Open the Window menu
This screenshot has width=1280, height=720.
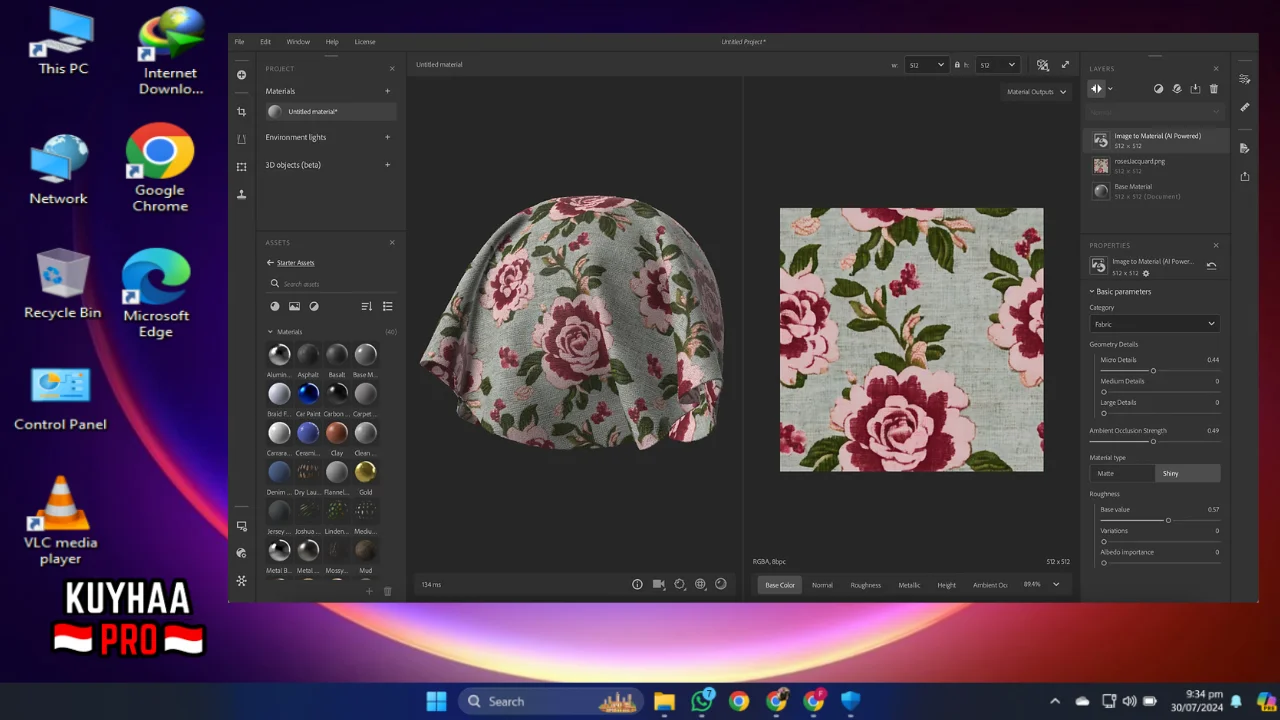click(x=298, y=42)
